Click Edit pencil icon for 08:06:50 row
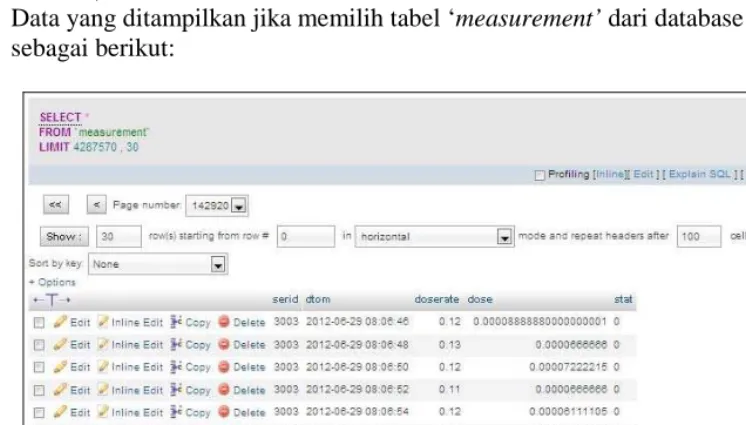 tap(60, 366)
